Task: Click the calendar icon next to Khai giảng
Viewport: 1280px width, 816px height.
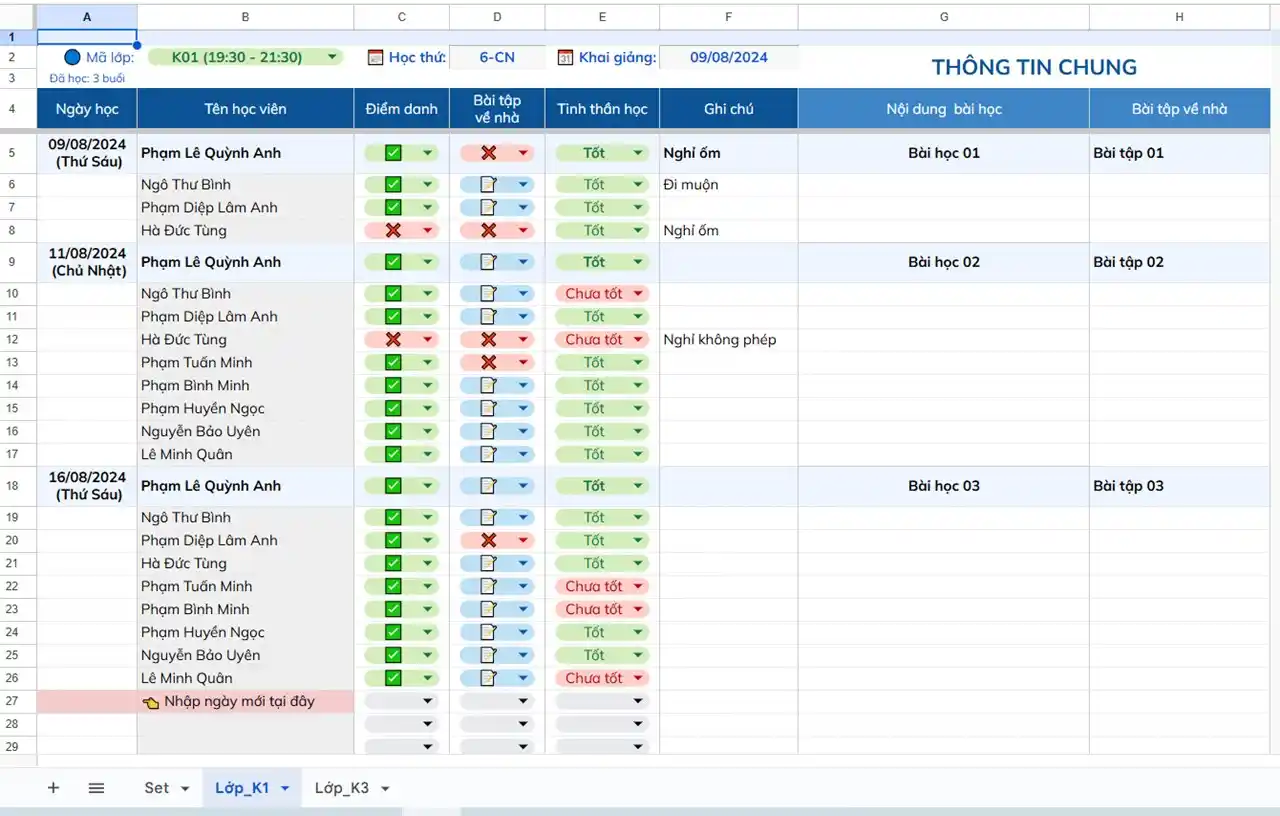Action: pos(565,58)
